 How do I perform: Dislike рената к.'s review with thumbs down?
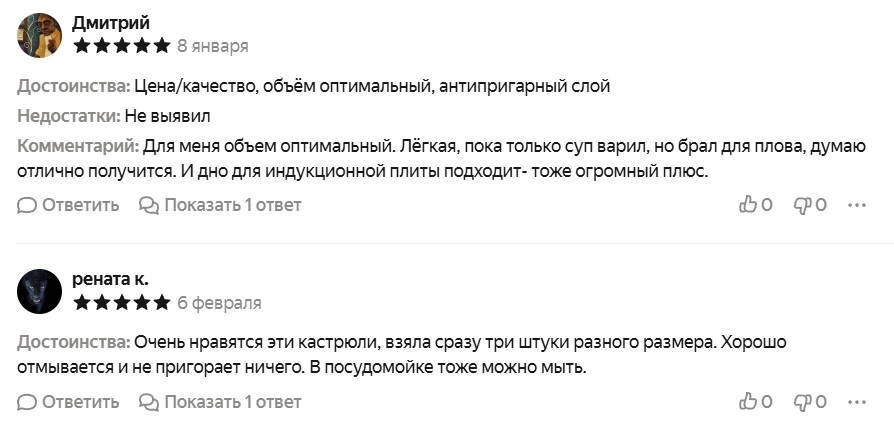point(802,402)
